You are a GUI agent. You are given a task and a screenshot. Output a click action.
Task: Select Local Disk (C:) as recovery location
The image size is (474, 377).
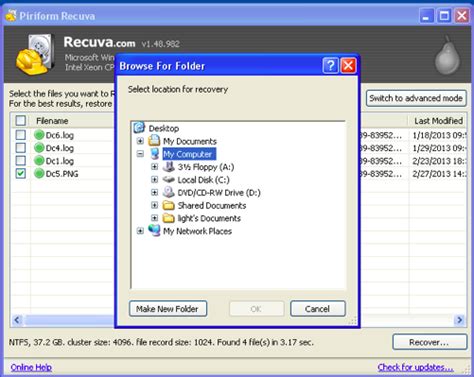point(203,180)
